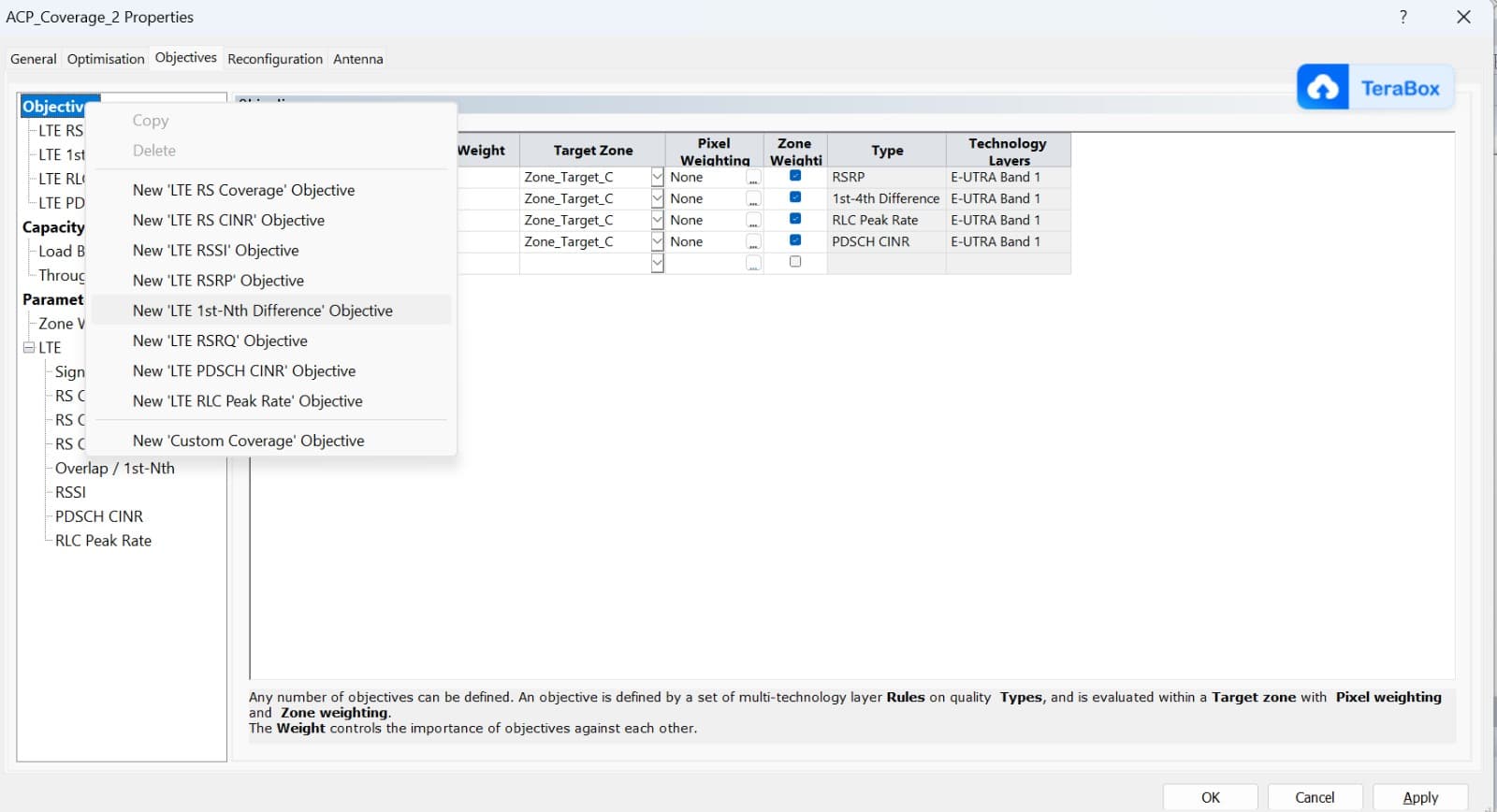This screenshot has height=812, width=1497.
Task: Click E-UTRA Band 1 in the RSRP row
Action: [1008, 177]
